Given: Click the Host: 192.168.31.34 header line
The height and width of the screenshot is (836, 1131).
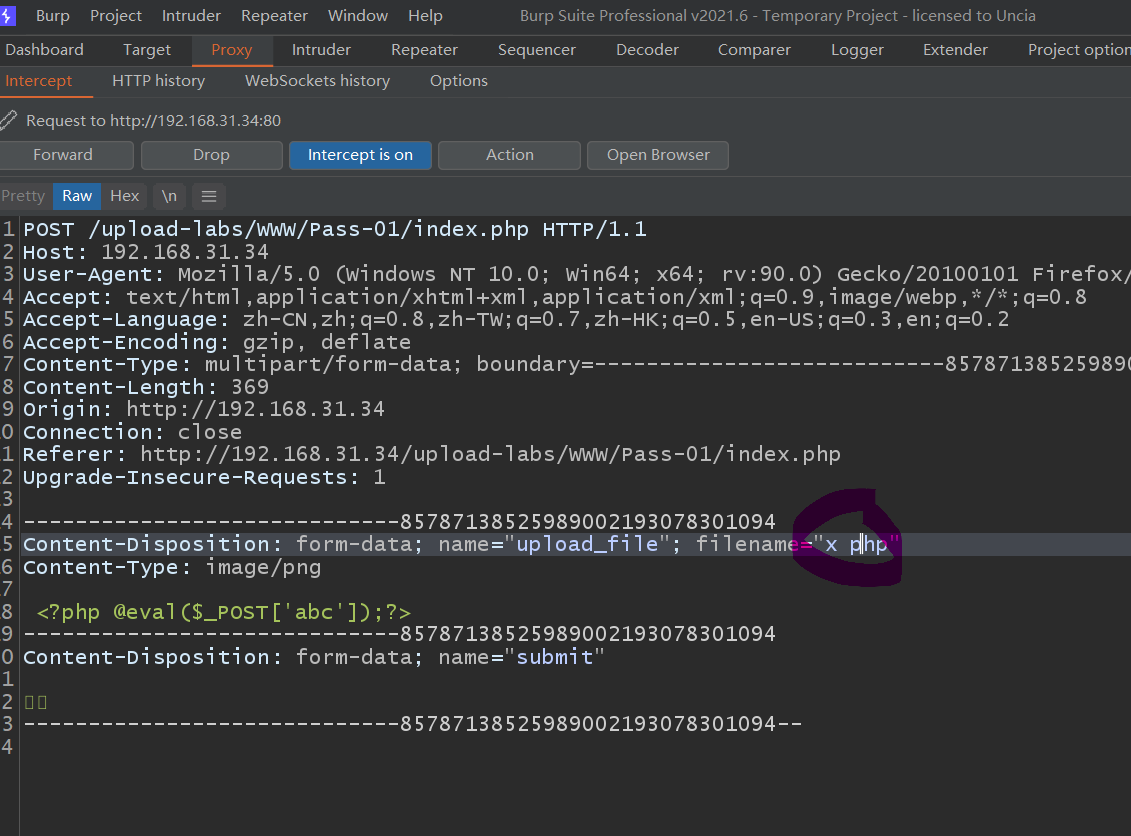Looking at the screenshot, I should pyautogui.click(x=146, y=252).
